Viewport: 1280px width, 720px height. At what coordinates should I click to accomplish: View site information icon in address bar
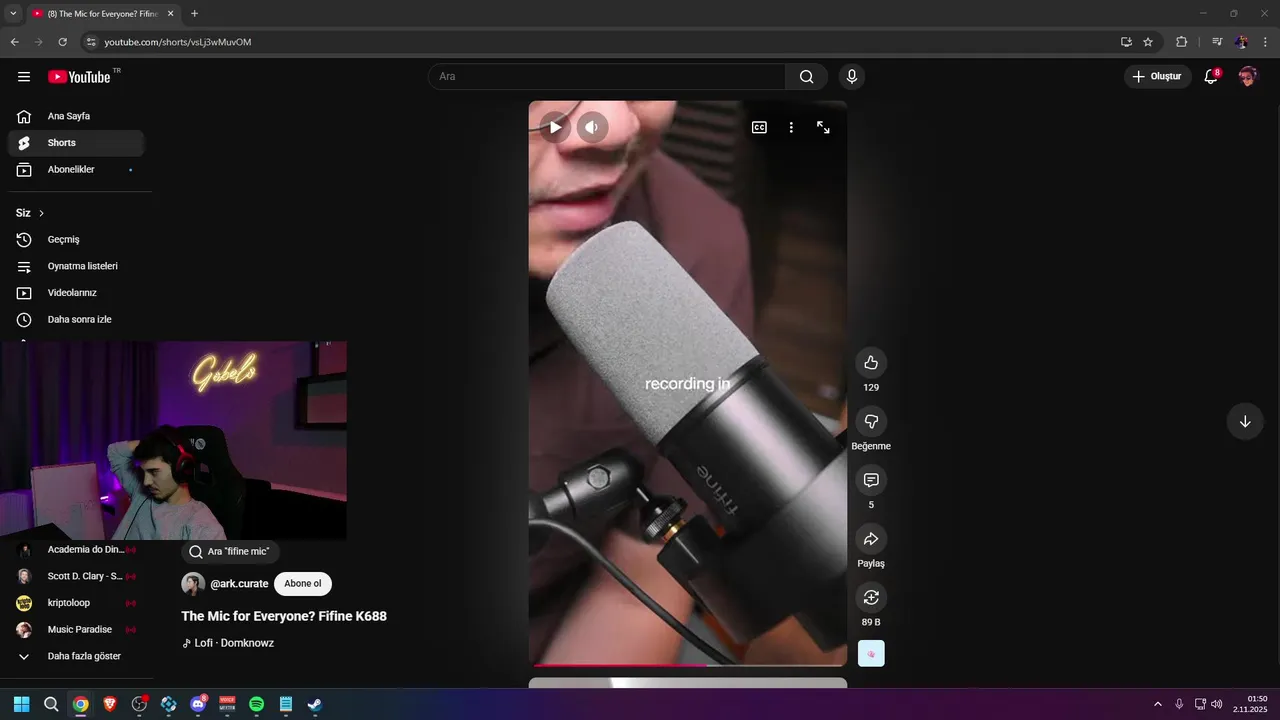pos(90,42)
